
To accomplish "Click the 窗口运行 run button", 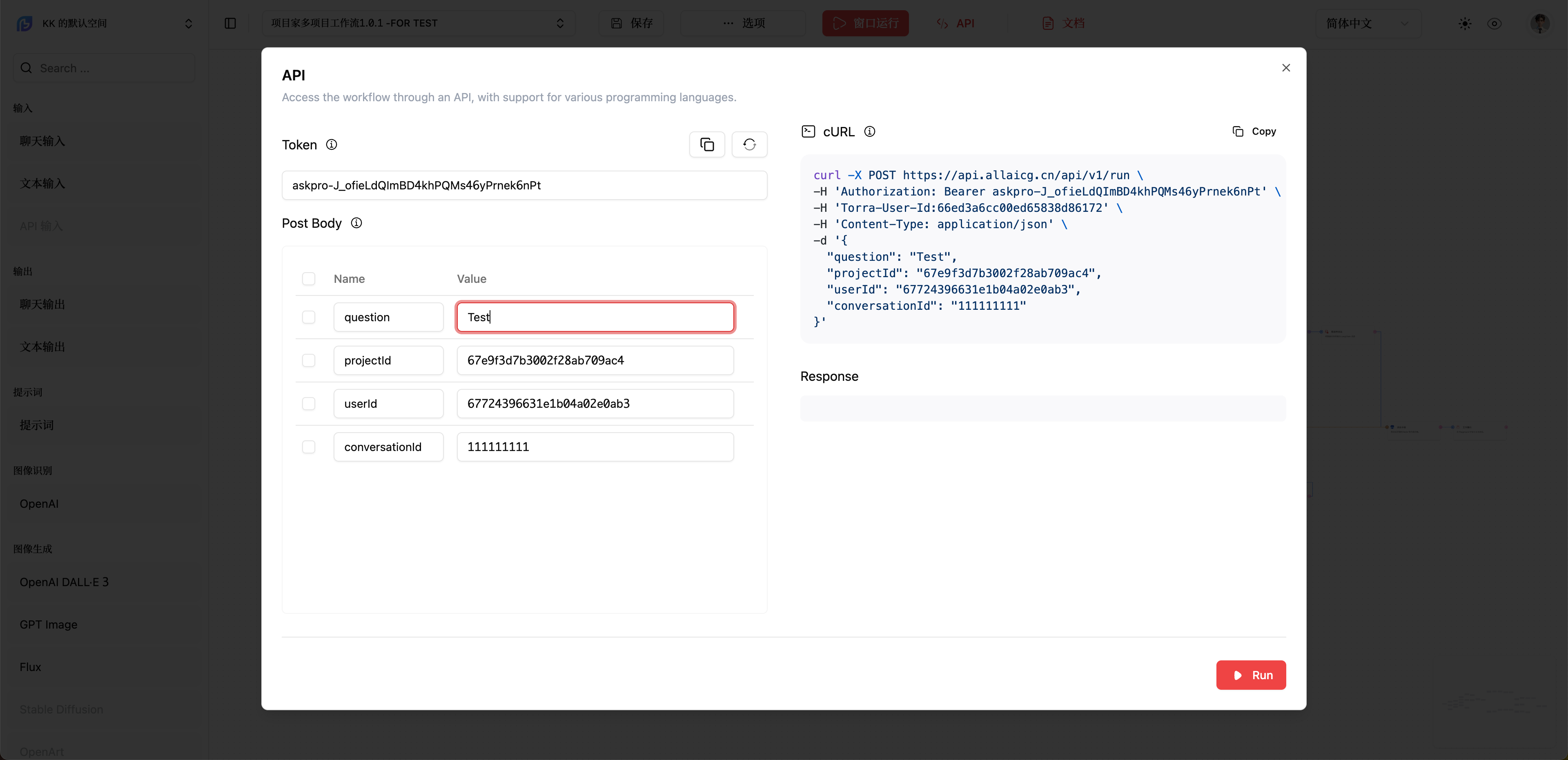I will point(865,23).
